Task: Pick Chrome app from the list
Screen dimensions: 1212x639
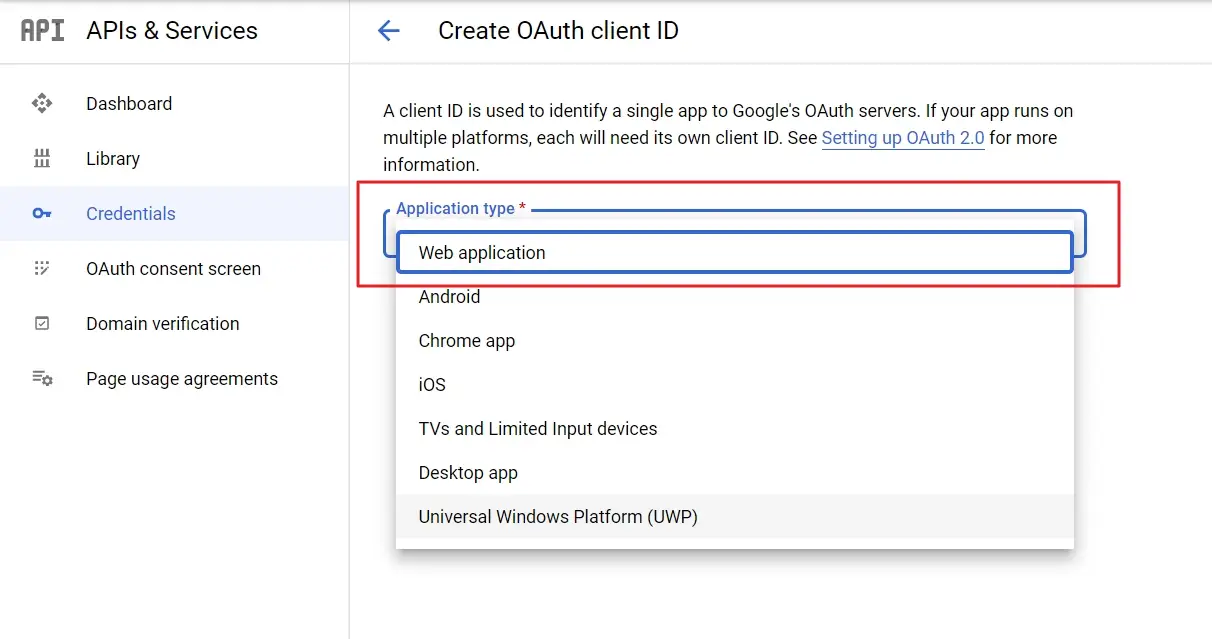Action: [x=466, y=340]
